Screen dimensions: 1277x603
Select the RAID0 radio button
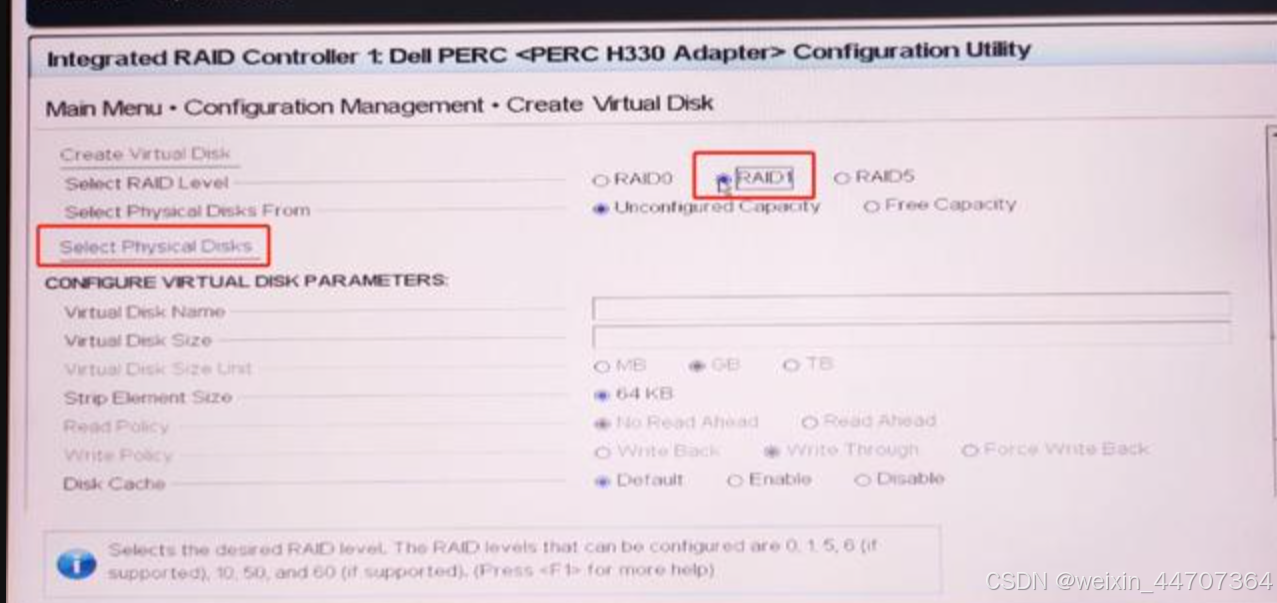pyautogui.click(x=601, y=180)
